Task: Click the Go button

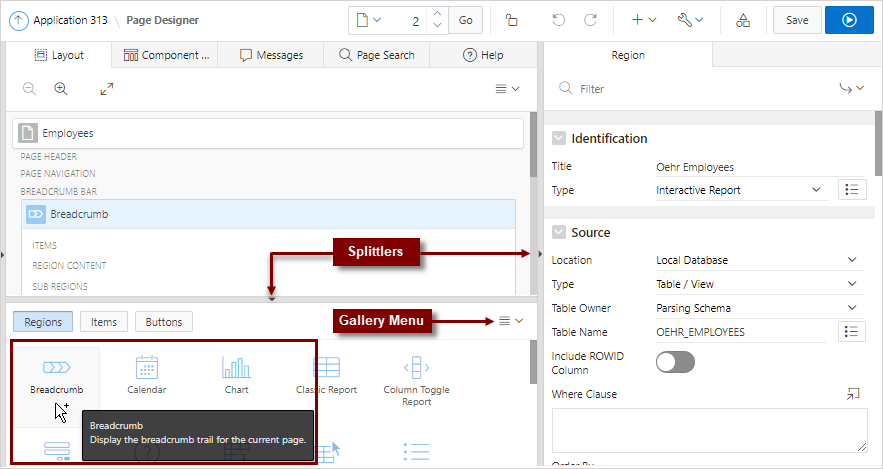Action: [x=465, y=20]
